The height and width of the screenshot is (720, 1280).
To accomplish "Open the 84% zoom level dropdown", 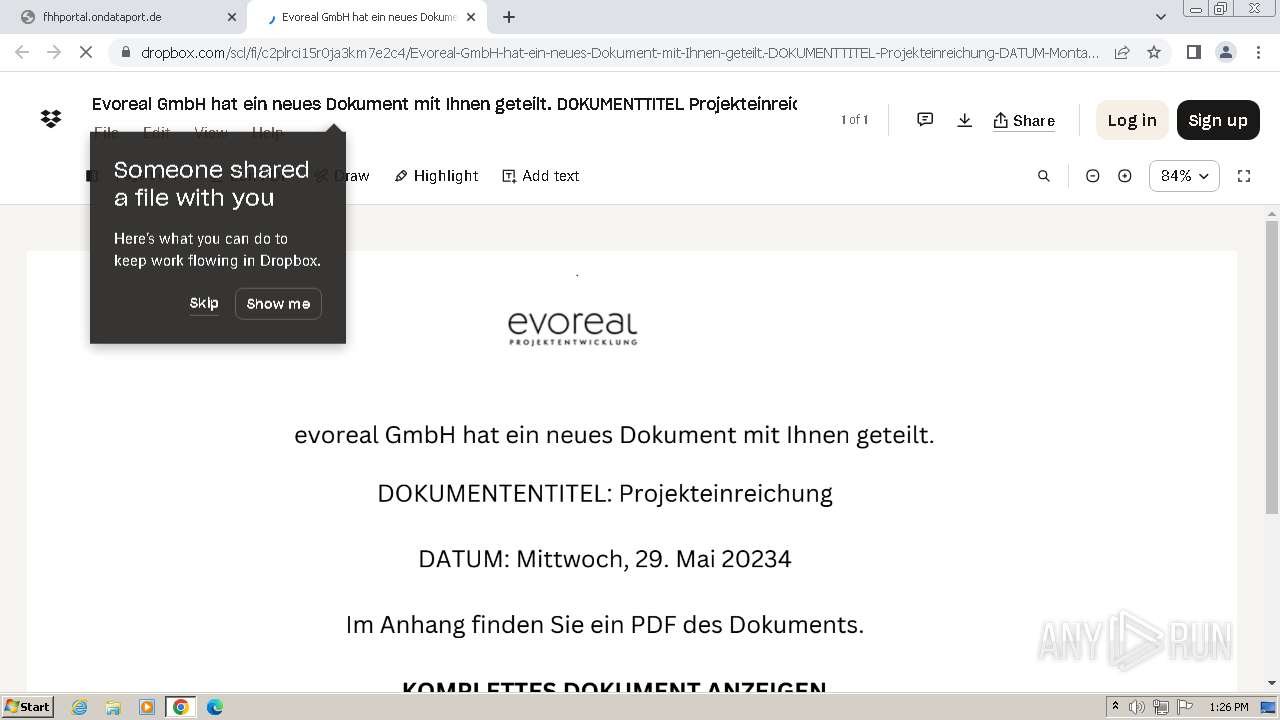I will point(1184,176).
